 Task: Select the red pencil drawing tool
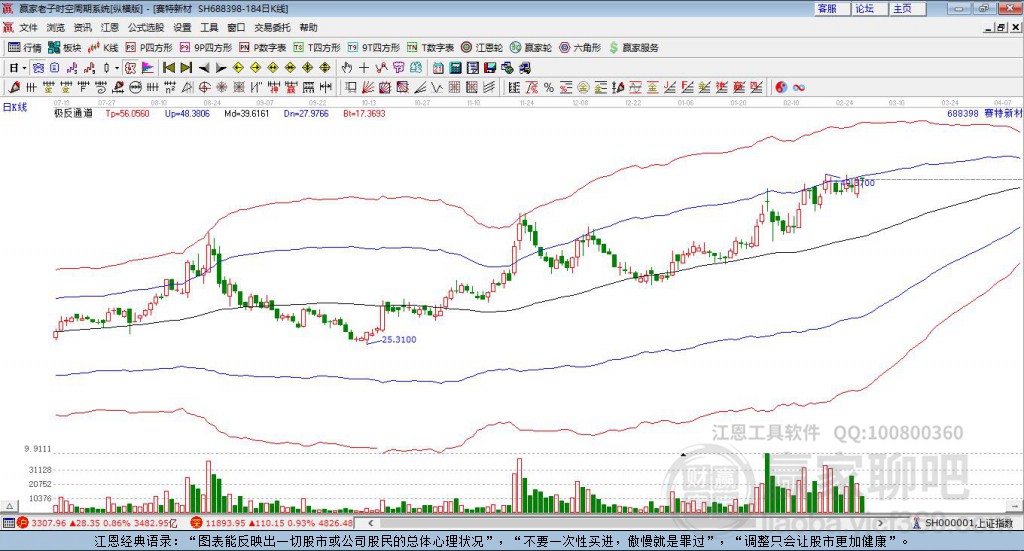click(14, 87)
